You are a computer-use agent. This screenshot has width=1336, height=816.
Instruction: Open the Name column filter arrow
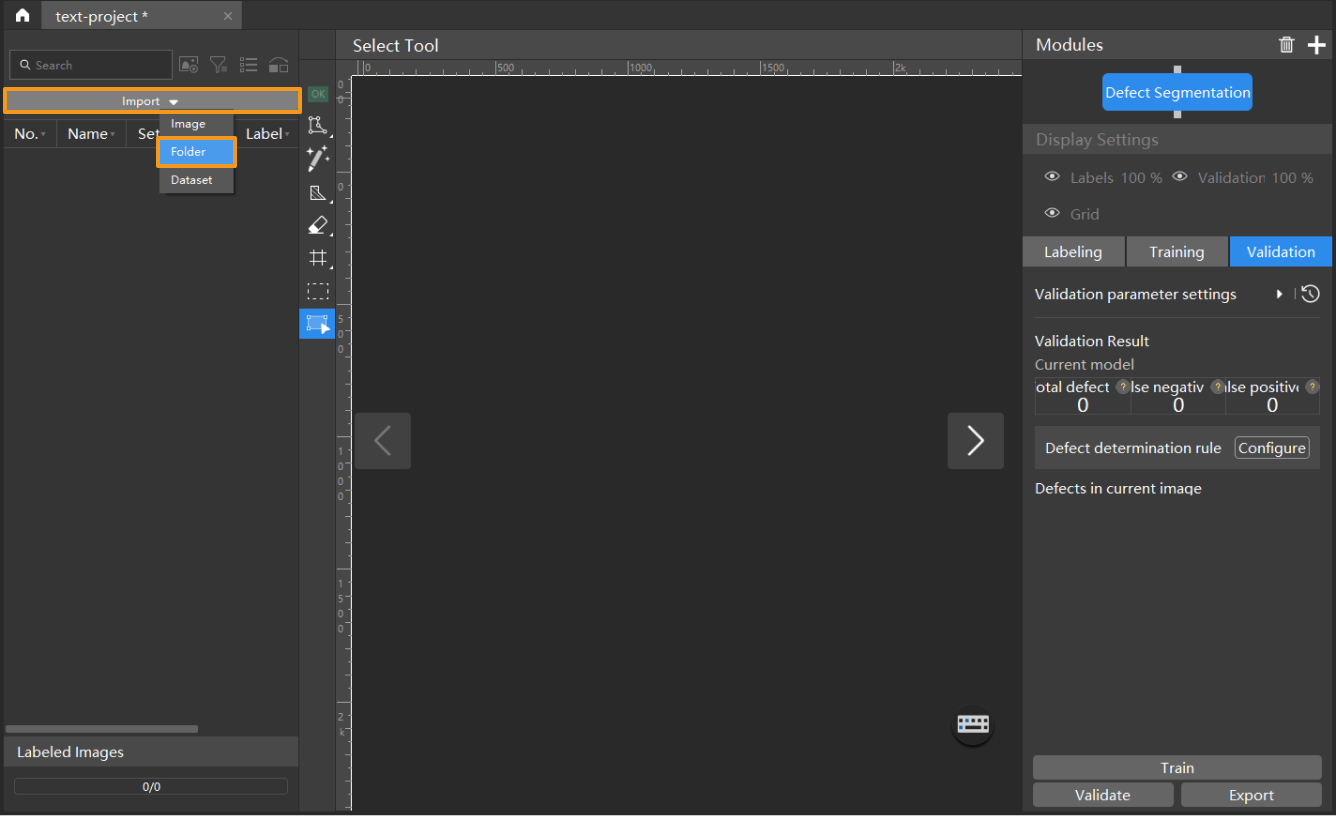pyautogui.click(x=112, y=134)
